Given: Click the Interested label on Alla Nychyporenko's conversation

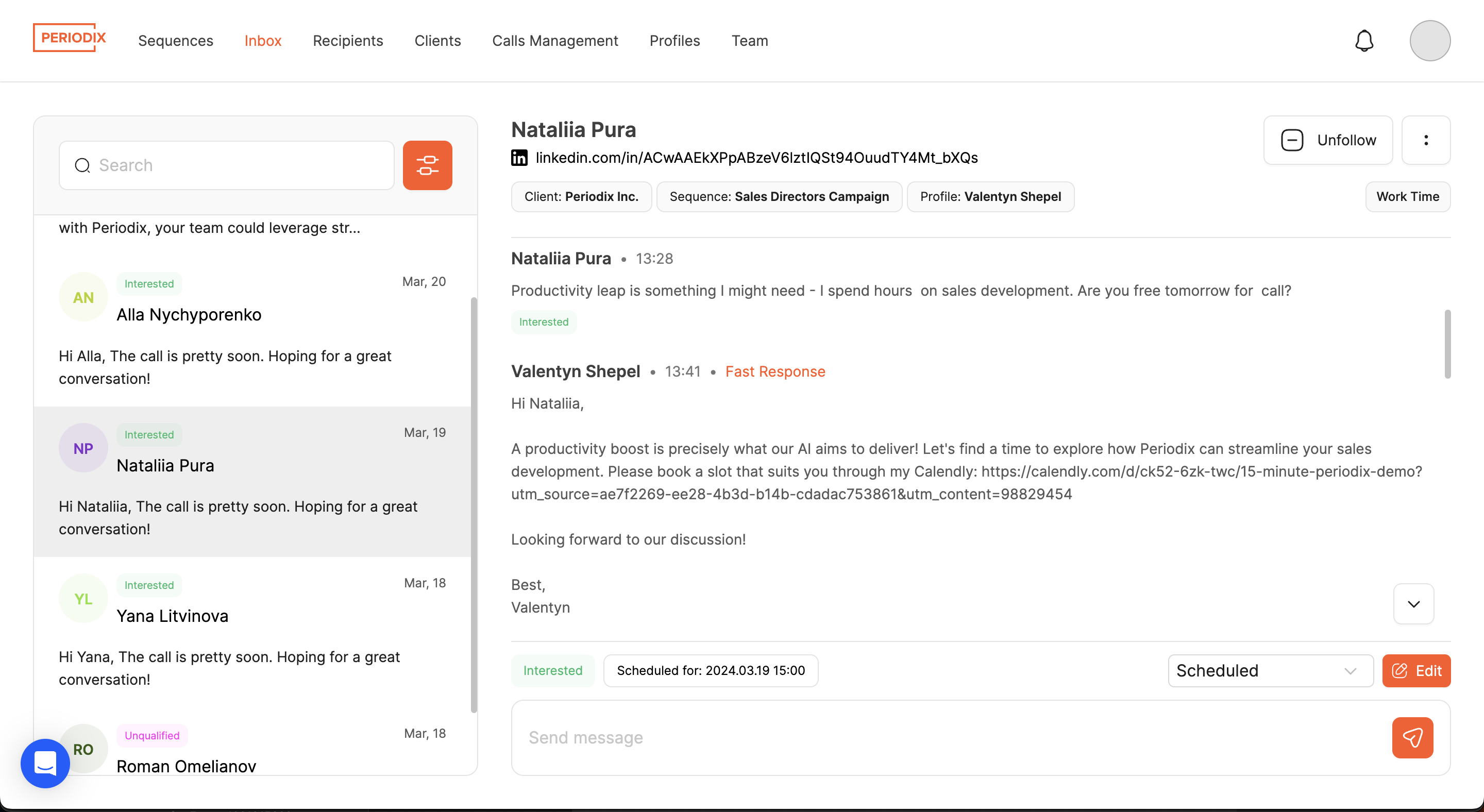Looking at the screenshot, I should click(x=149, y=283).
